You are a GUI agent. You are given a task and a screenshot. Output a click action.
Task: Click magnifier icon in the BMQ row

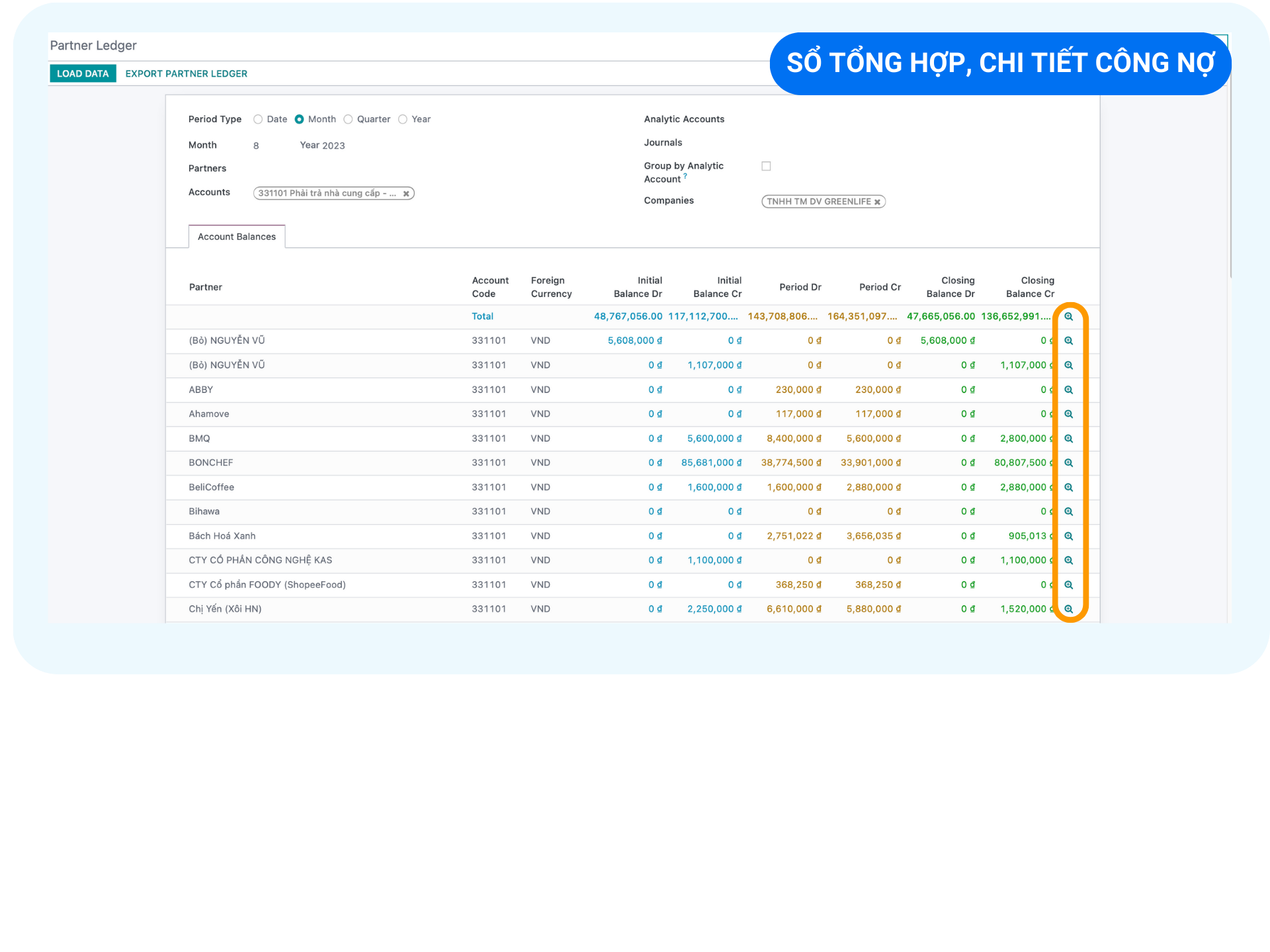pyautogui.click(x=1068, y=439)
